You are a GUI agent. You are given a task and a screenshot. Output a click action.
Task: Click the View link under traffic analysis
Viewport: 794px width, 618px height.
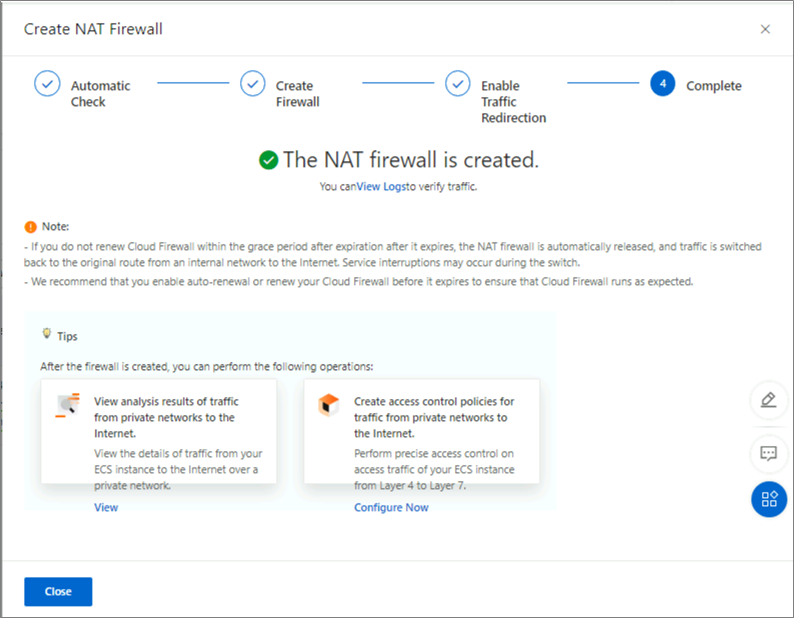[x=106, y=508]
